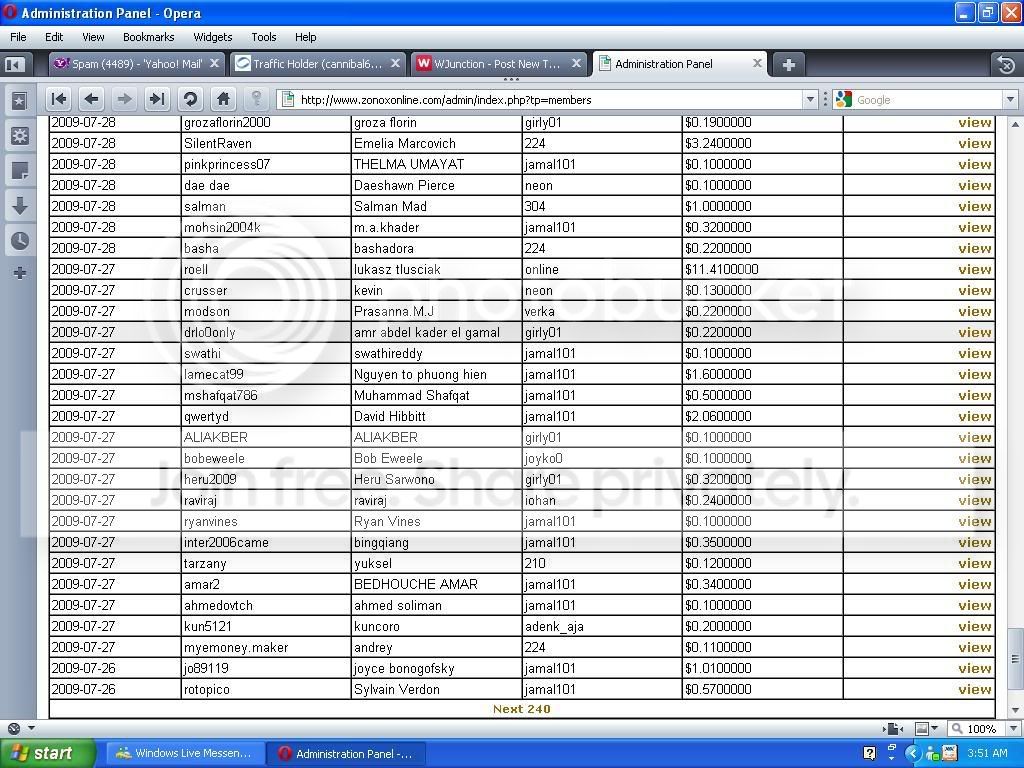Open the History panel clock icon
Image resolution: width=1024 pixels, height=768 pixels.
[x=19, y=241]
